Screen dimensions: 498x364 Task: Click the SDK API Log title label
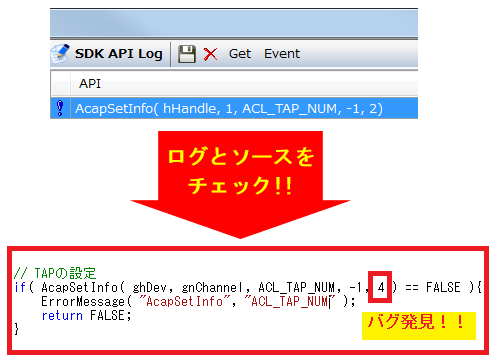pyautogui.click(x=119, y=54)
